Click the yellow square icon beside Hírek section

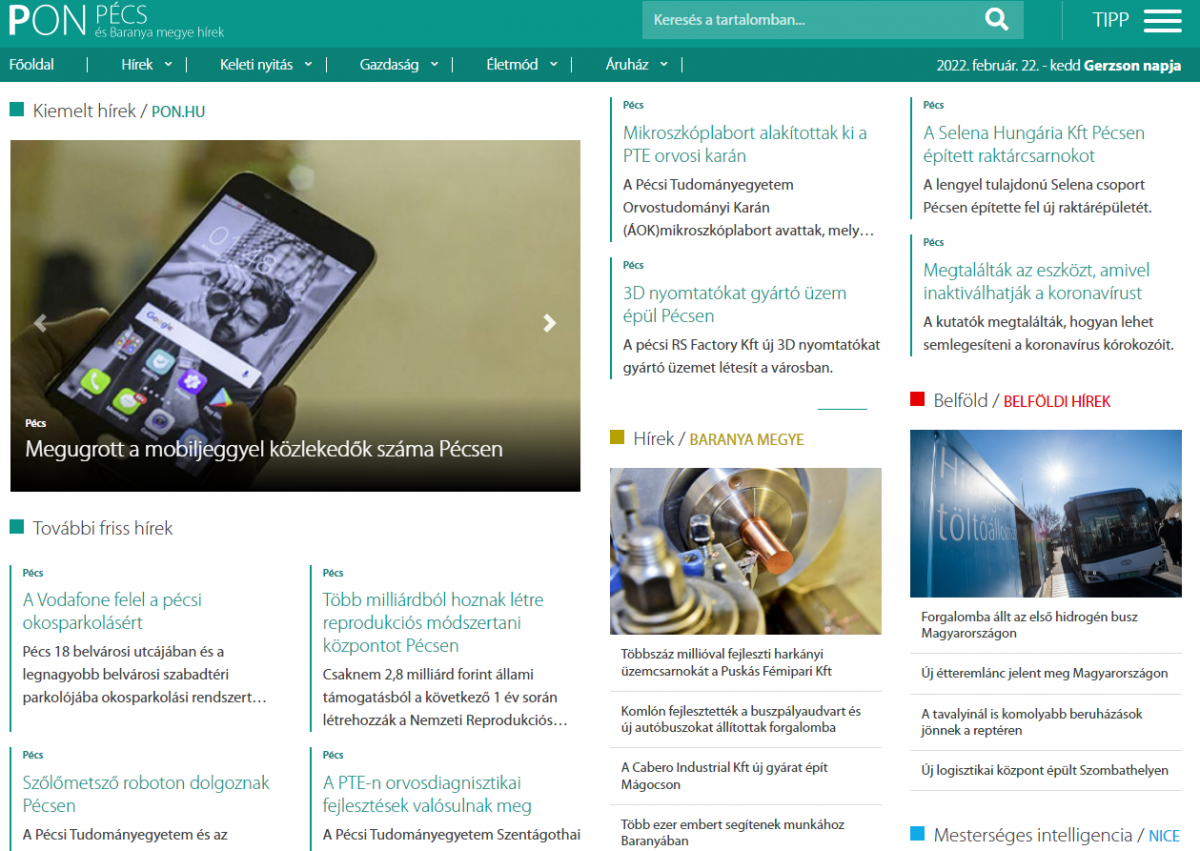(x=616, y=437)
